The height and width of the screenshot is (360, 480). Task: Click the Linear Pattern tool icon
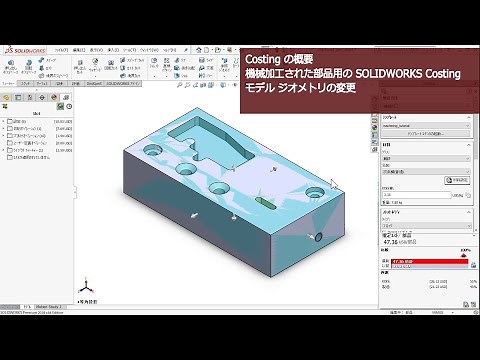coord(167,61)
